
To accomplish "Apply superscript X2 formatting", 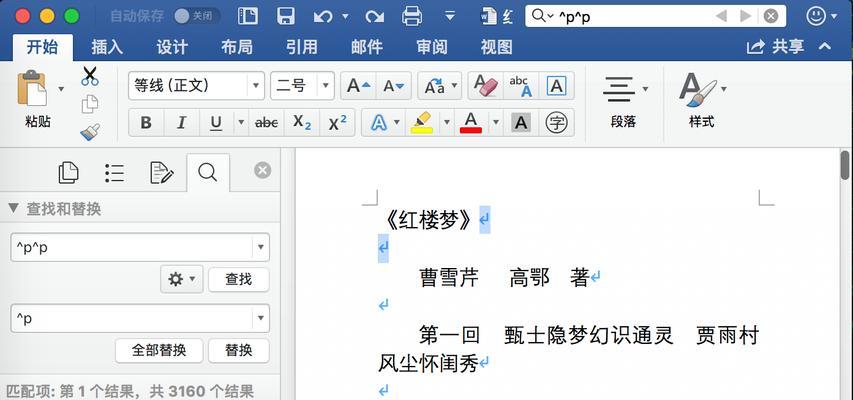I will tap(337, 123).
